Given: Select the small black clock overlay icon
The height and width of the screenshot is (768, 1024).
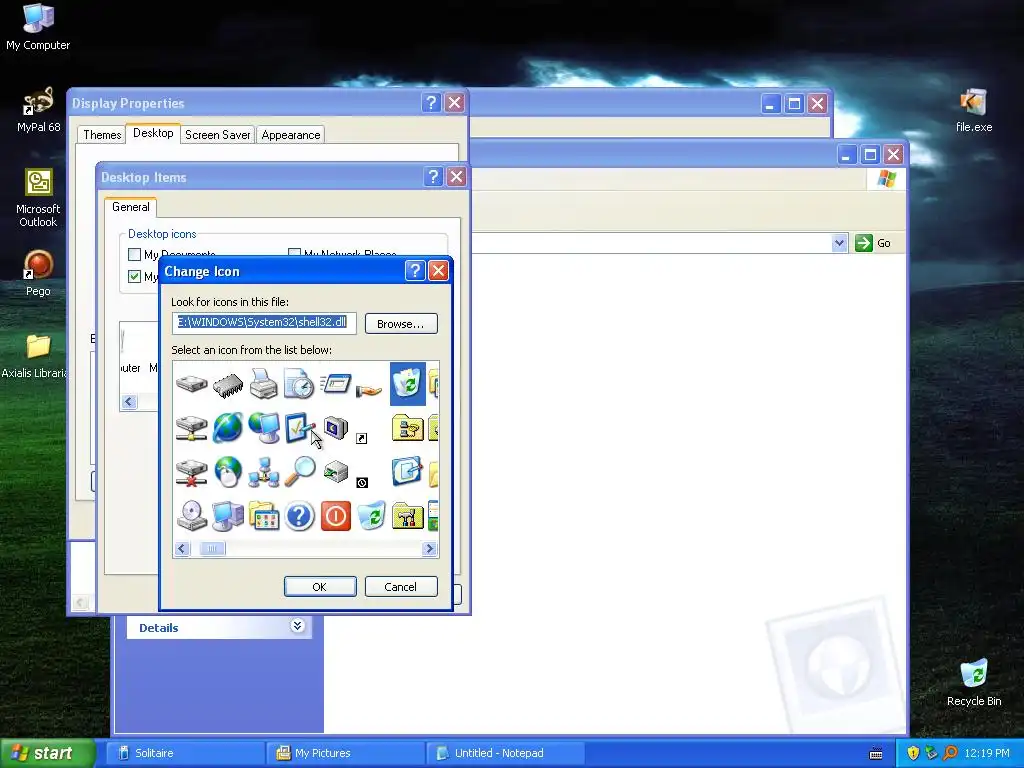Looking at the screenshot, I should [362, 483].
